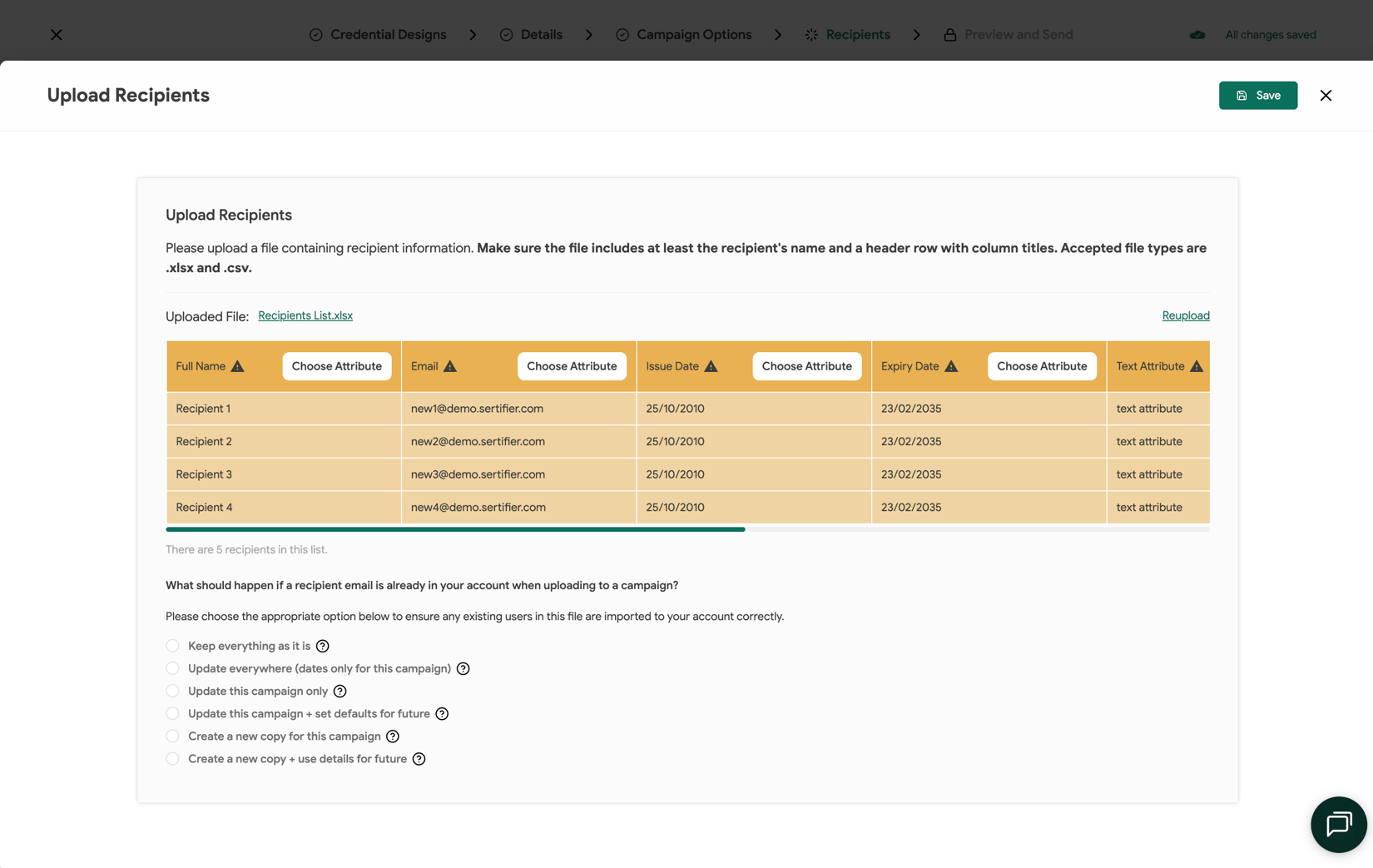Click the Reupload link
Screen dimensions: 1373x868
click(x=1185, y=315)
